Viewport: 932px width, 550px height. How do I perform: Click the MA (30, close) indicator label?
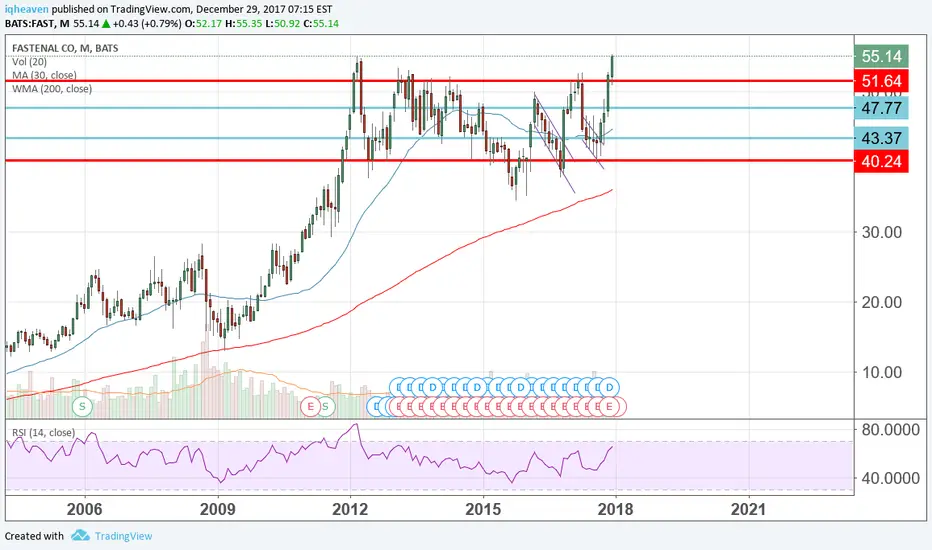click(x=44, y=76)
